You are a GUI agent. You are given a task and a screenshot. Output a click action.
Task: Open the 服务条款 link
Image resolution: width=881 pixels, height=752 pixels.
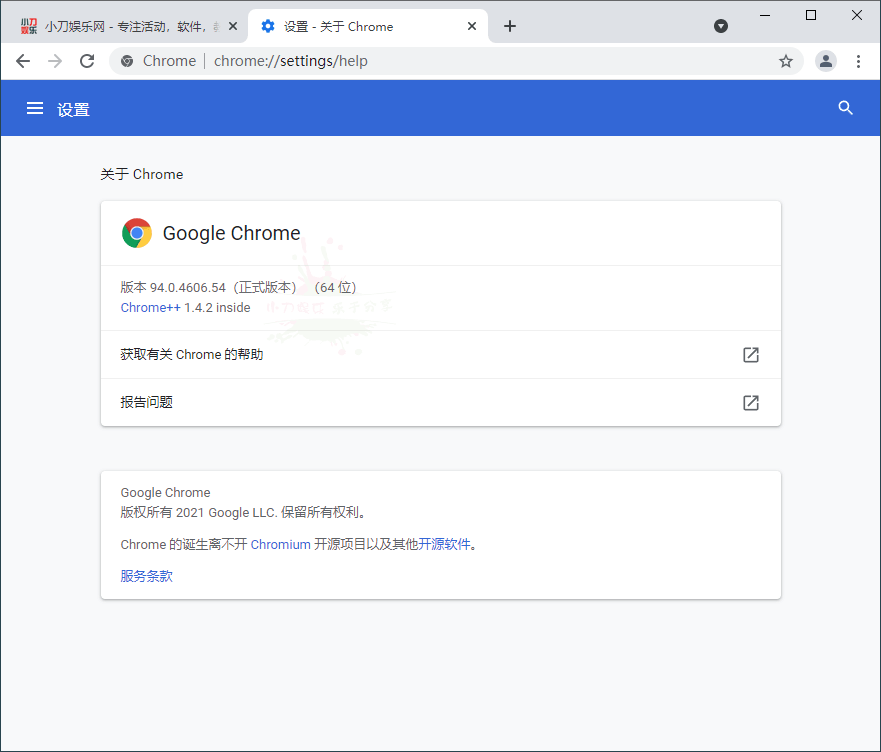pyautogui.click(x=147, y=576)
